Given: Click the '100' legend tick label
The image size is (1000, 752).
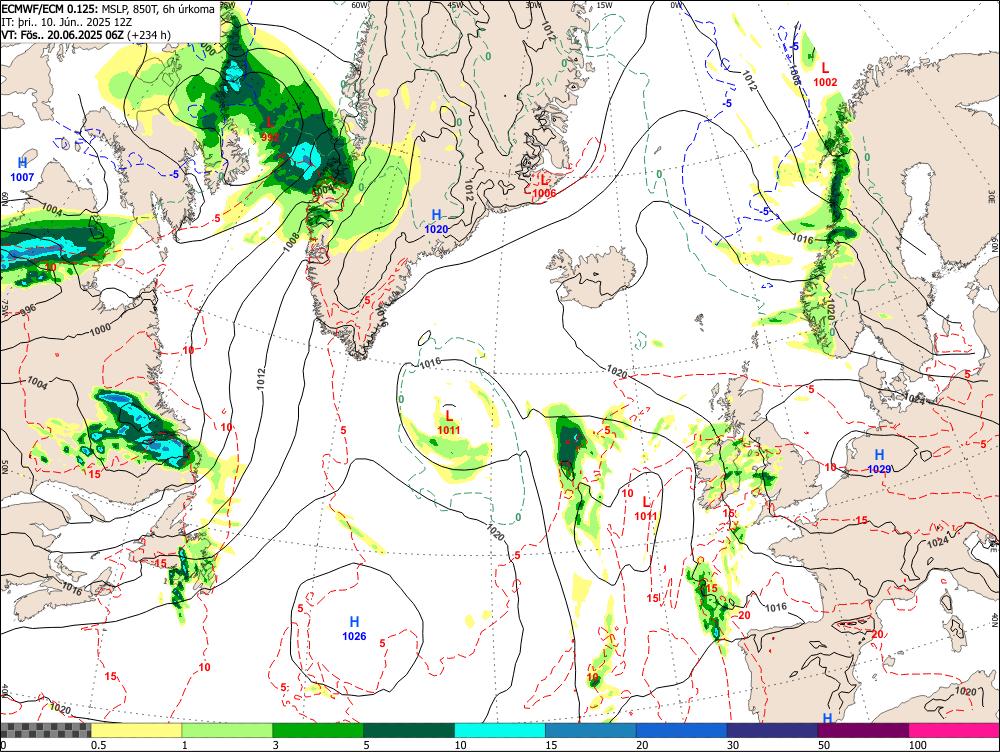Looking at the screenshot, I should (918, 745).
